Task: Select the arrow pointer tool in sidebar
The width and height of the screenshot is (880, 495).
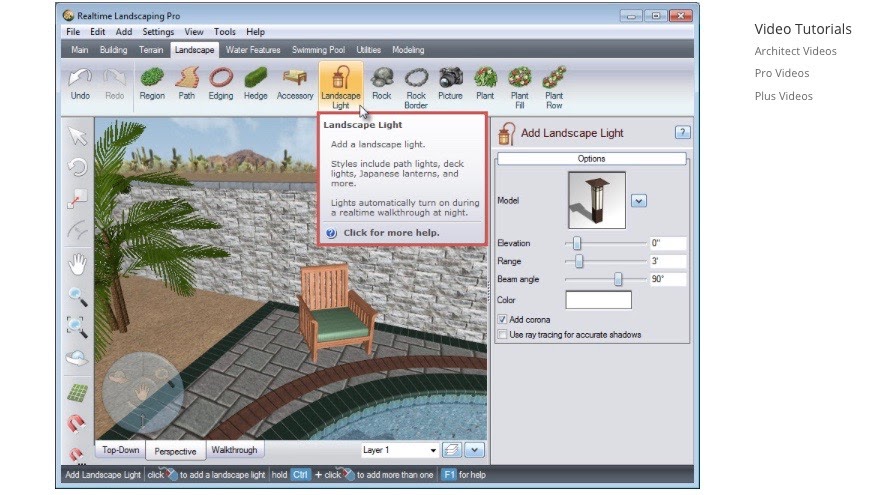Action: pyautogui.click(x=77, y=136)
